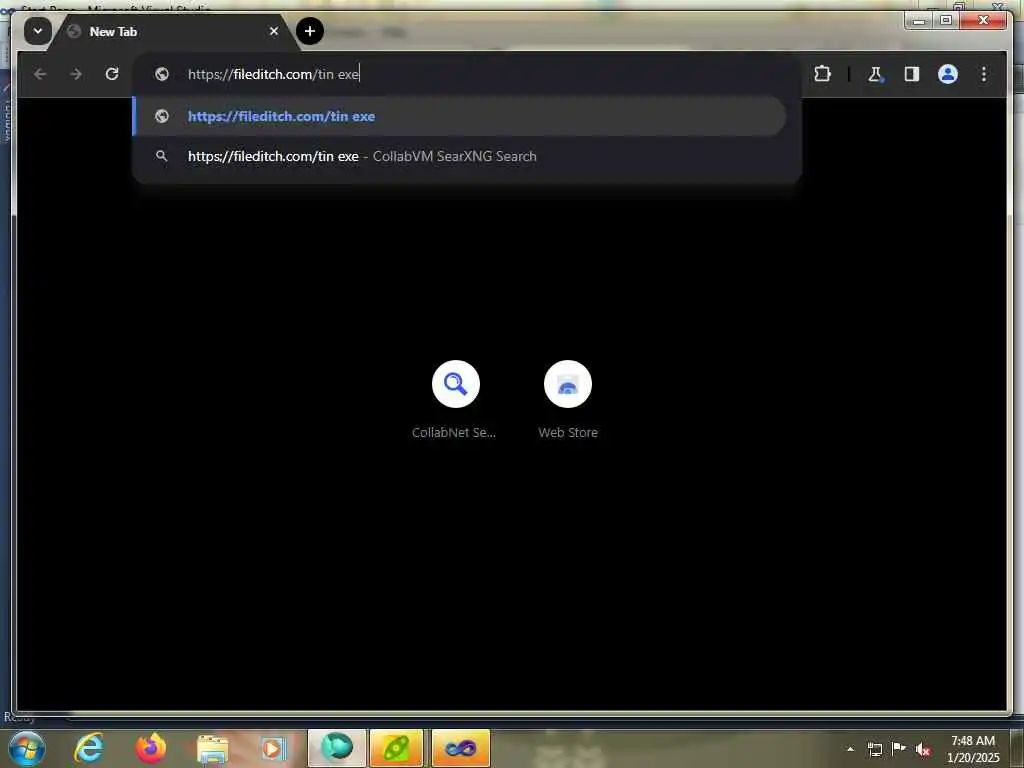Open the network tray icon
Viewport: 1024px width, 768px height.
coord(875,749)
